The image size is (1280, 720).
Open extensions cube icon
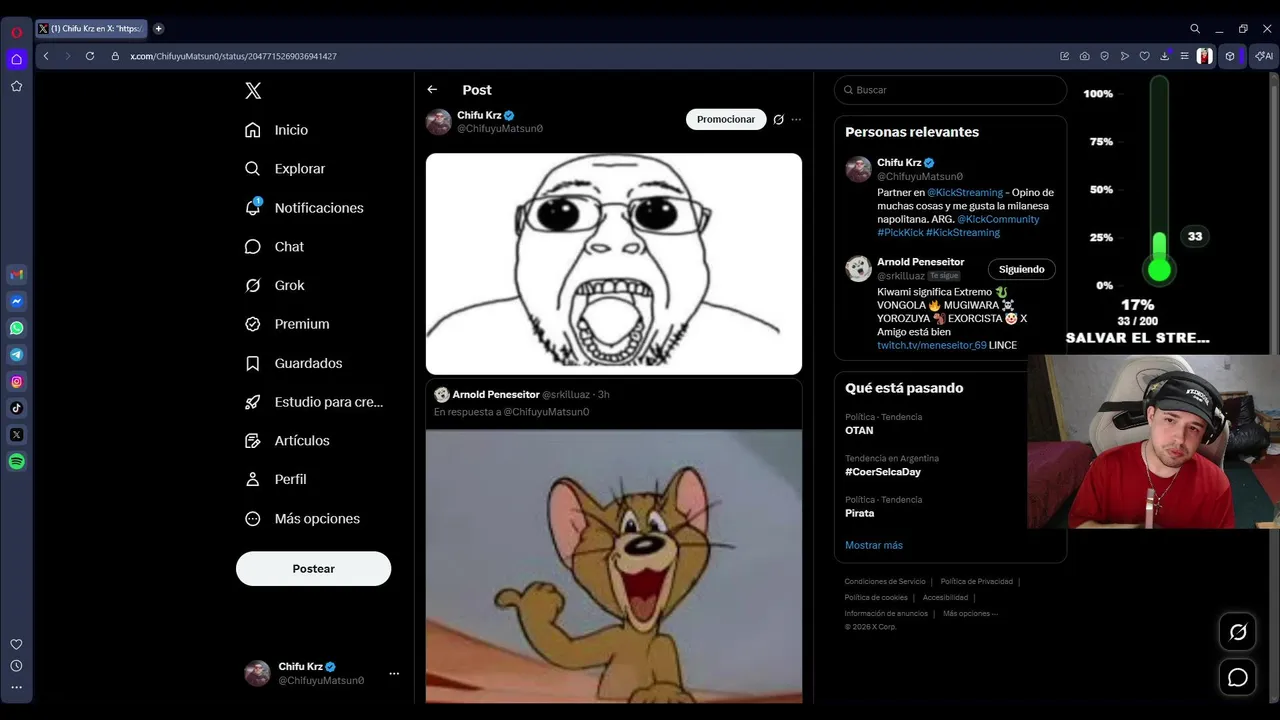1230,56
